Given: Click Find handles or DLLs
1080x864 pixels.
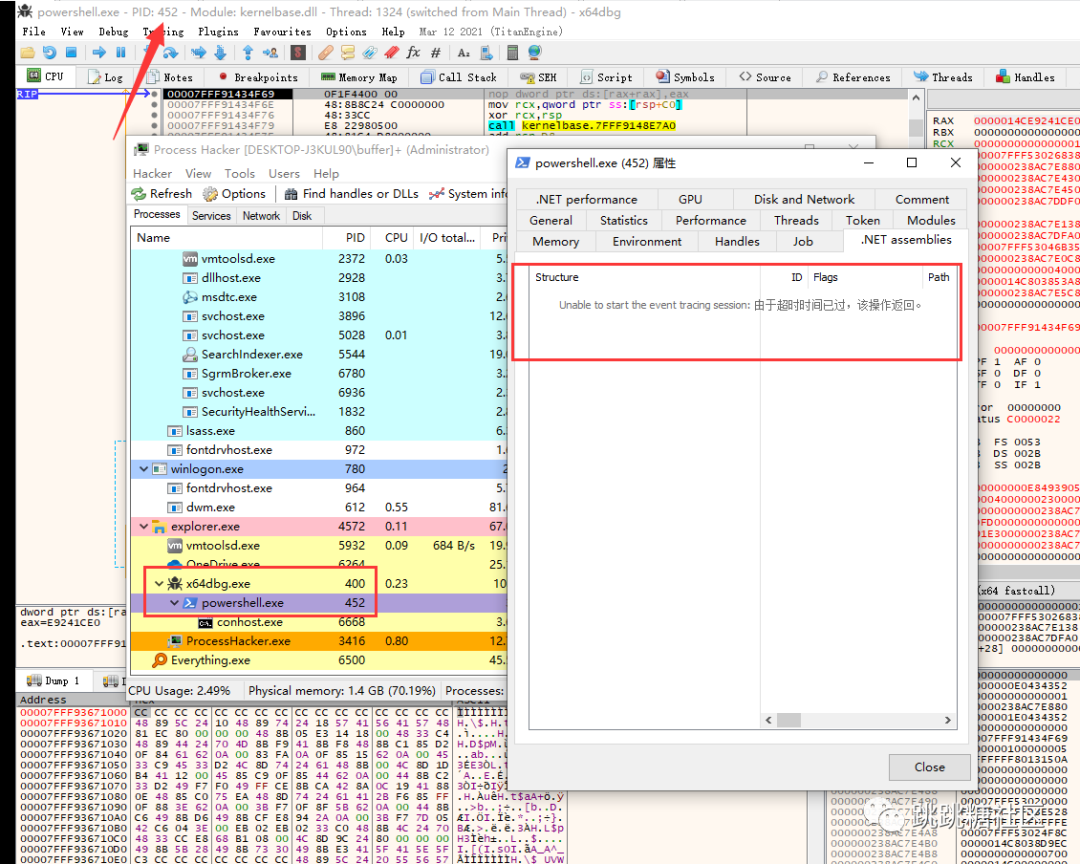Looking at the screenshot, I should coord(351,194).
